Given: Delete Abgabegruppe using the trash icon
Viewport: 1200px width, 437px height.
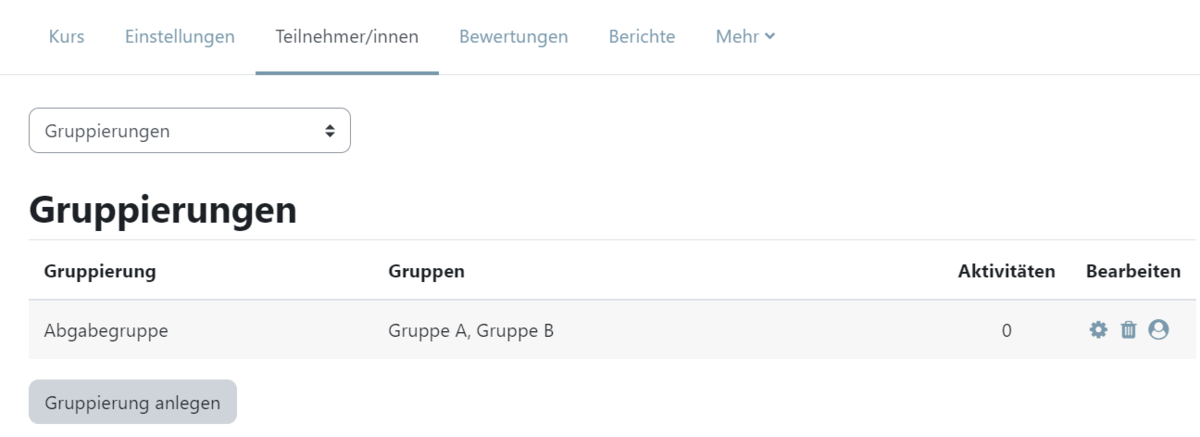Looking at the screenshot, I should [1128, 329].
